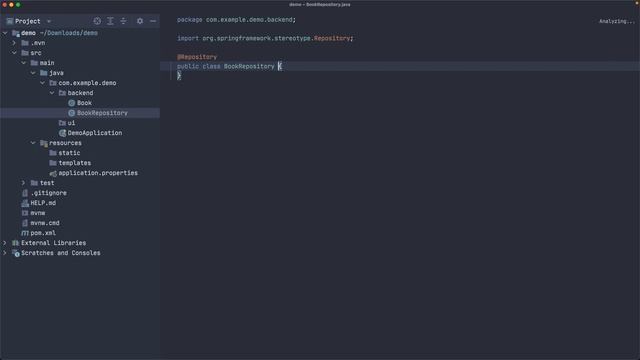Click the .gitignore file icon
640x360 pixels.
coord(25,193)
